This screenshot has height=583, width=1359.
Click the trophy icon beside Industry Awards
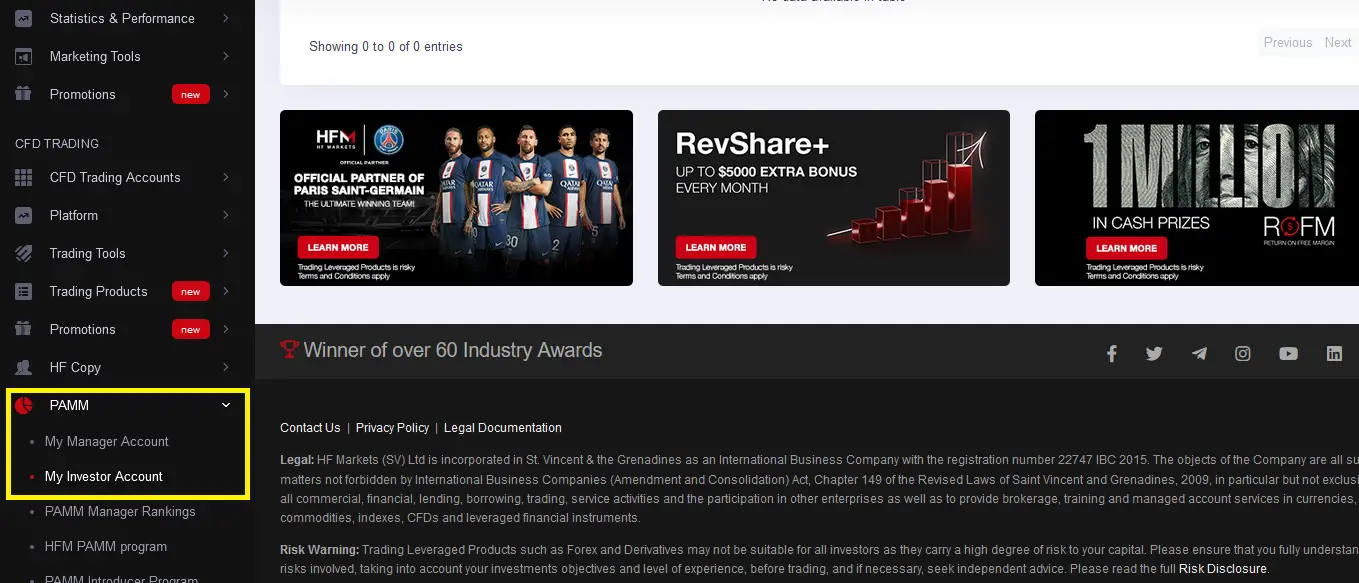coord(289,350)
